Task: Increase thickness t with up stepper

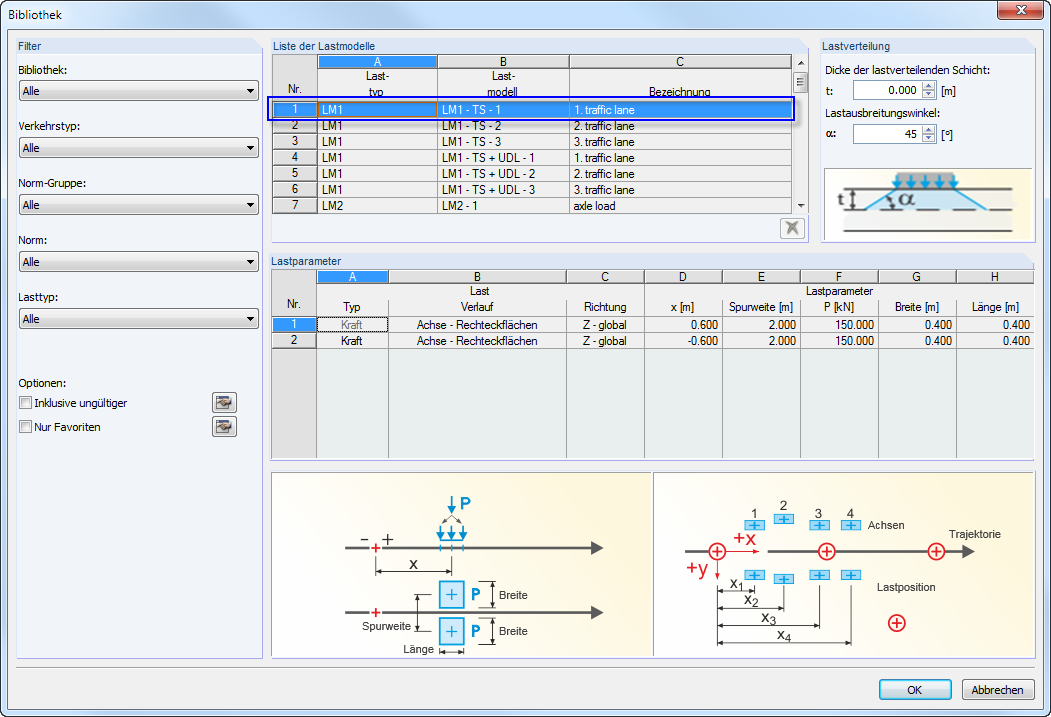Action: [x=928, y=86]
